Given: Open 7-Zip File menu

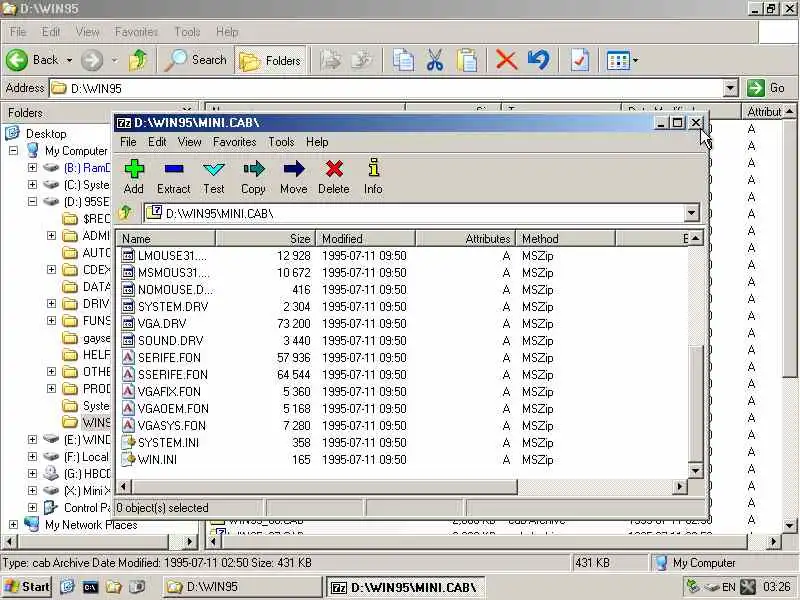Looking at the screenshot, I should coord(128,142).
